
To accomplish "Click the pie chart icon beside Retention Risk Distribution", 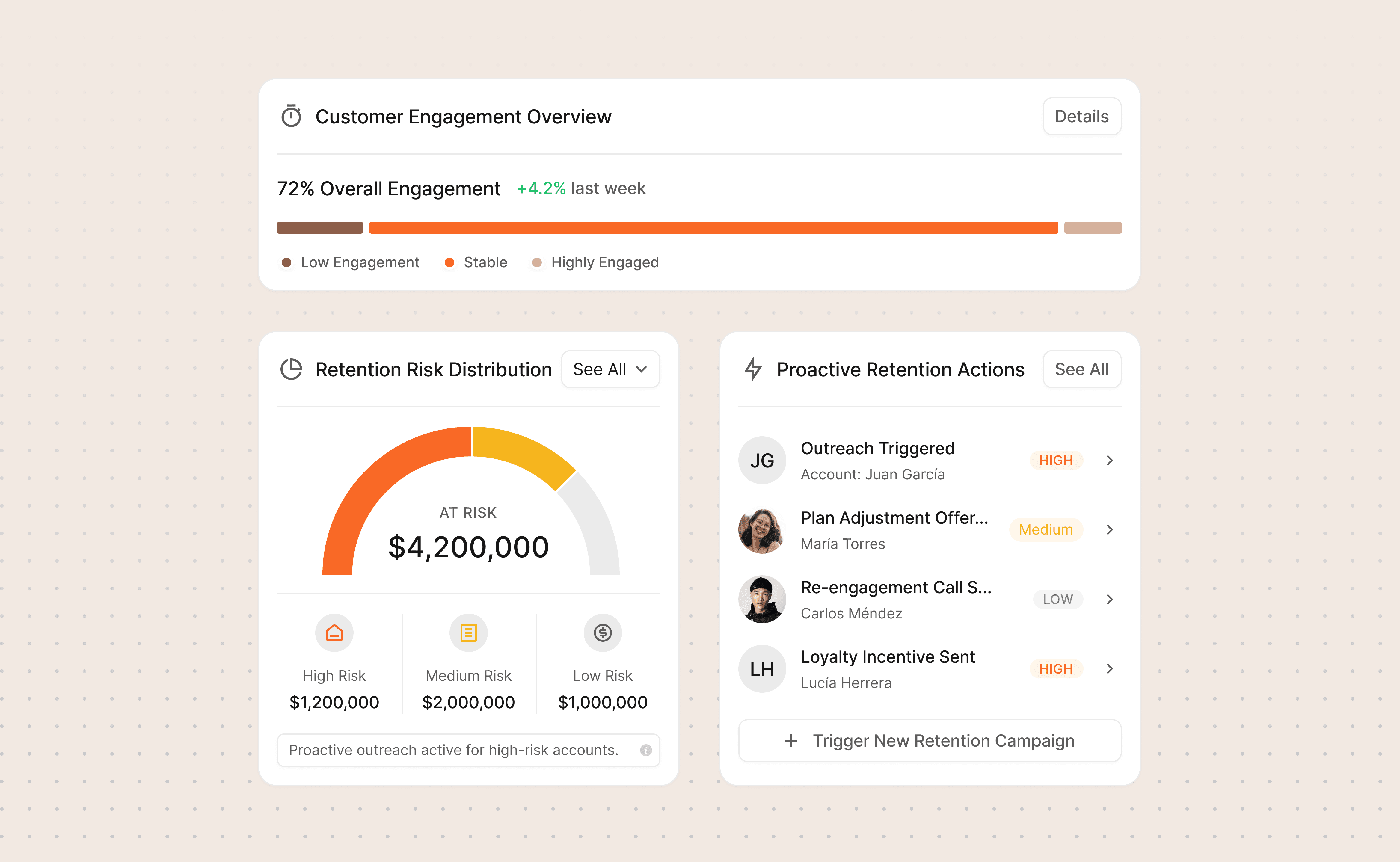I will pyautogui.click(x=291, y=369).
